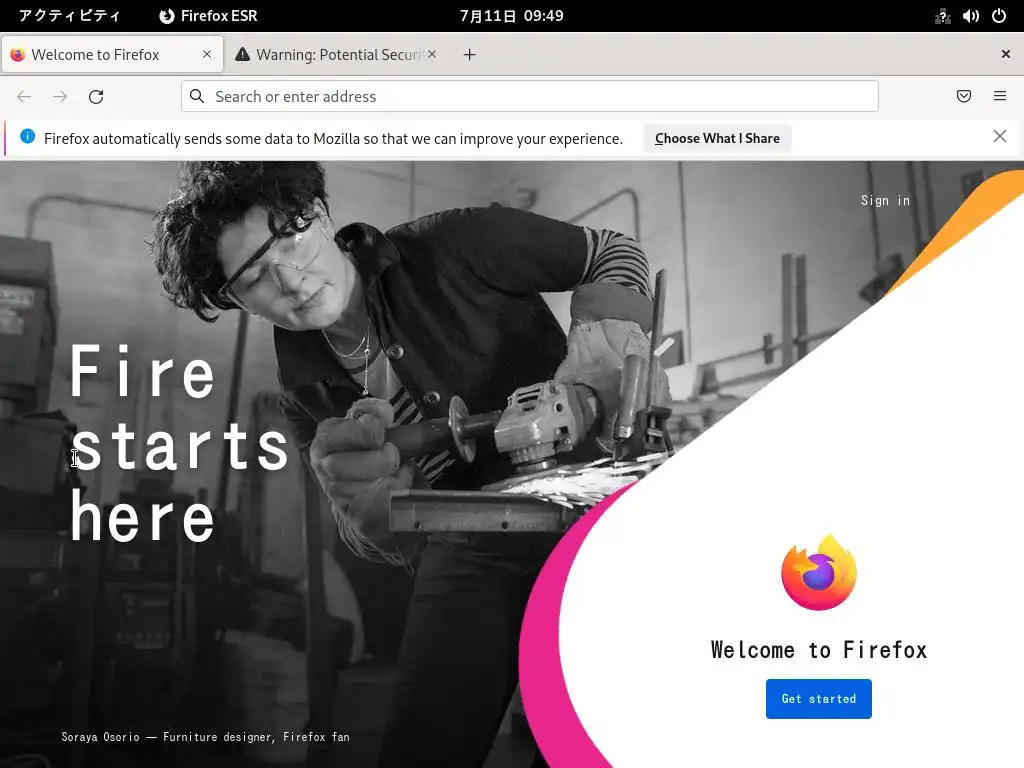Click Choose What I Share button
1024x768 pixels.
point(717,138)
